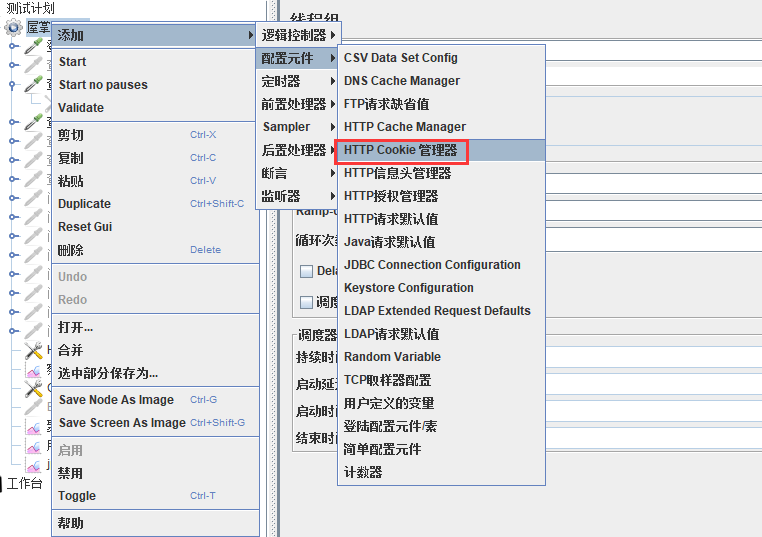
Task: Expand the 逻辑控制器 submenu
Action: click(x=298, y=35)
